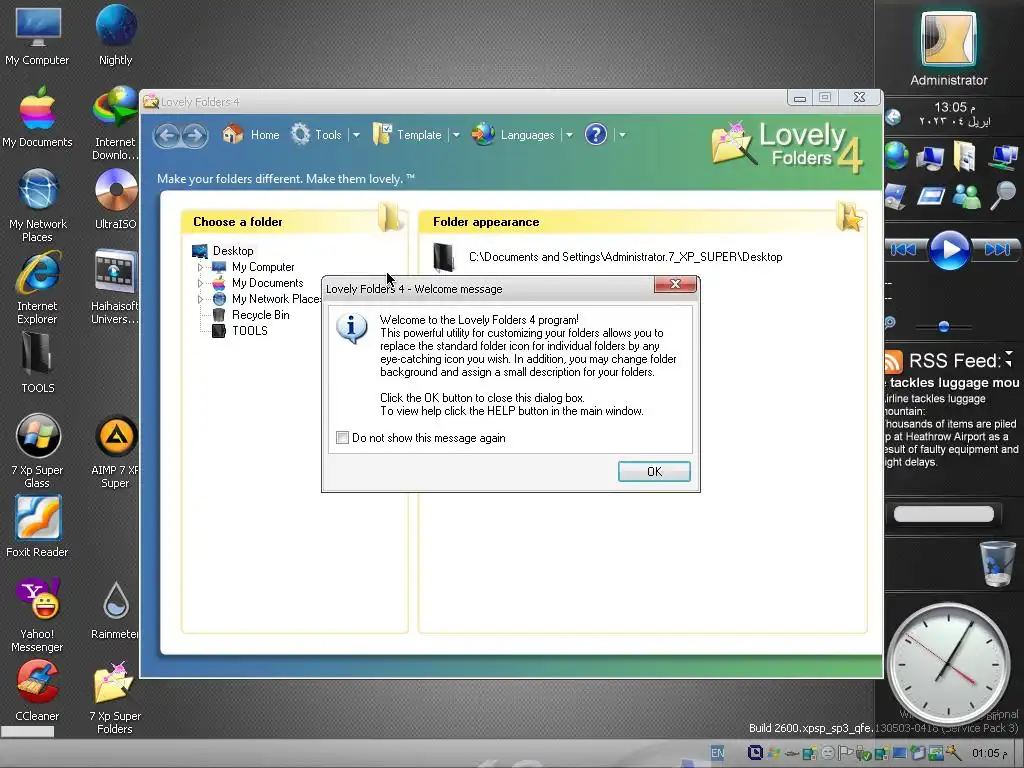Check 'Do not show this message again'
Image resolution: width=1024 pixels, height=768 pixels.
click(x=342, y=438)
